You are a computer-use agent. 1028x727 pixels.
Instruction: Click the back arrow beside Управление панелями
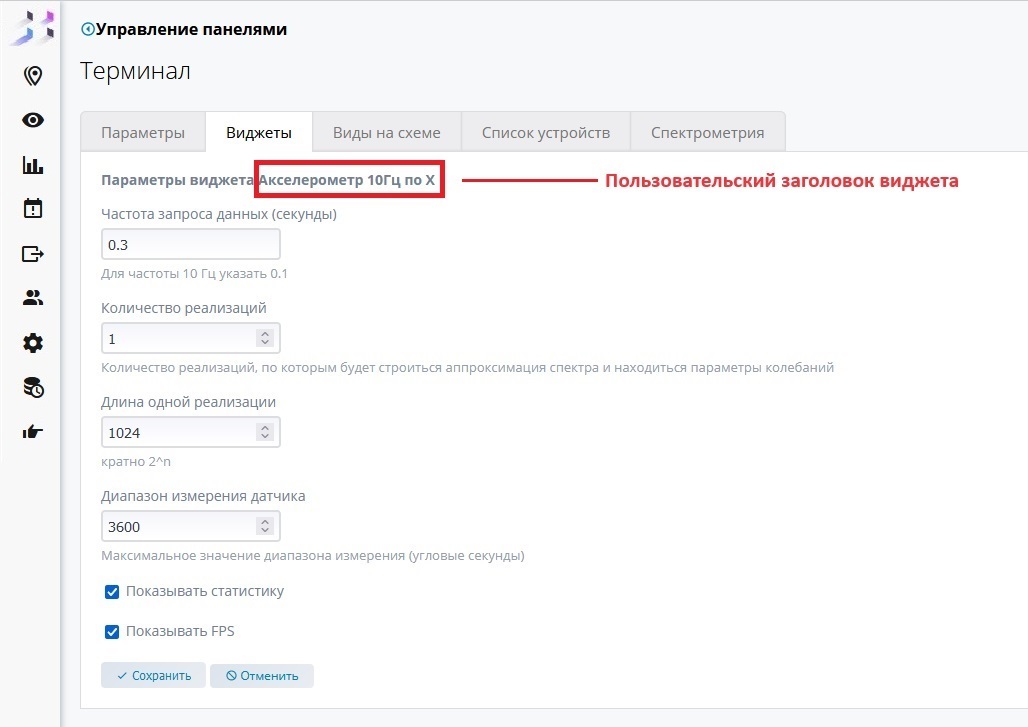tap(87, 30)
